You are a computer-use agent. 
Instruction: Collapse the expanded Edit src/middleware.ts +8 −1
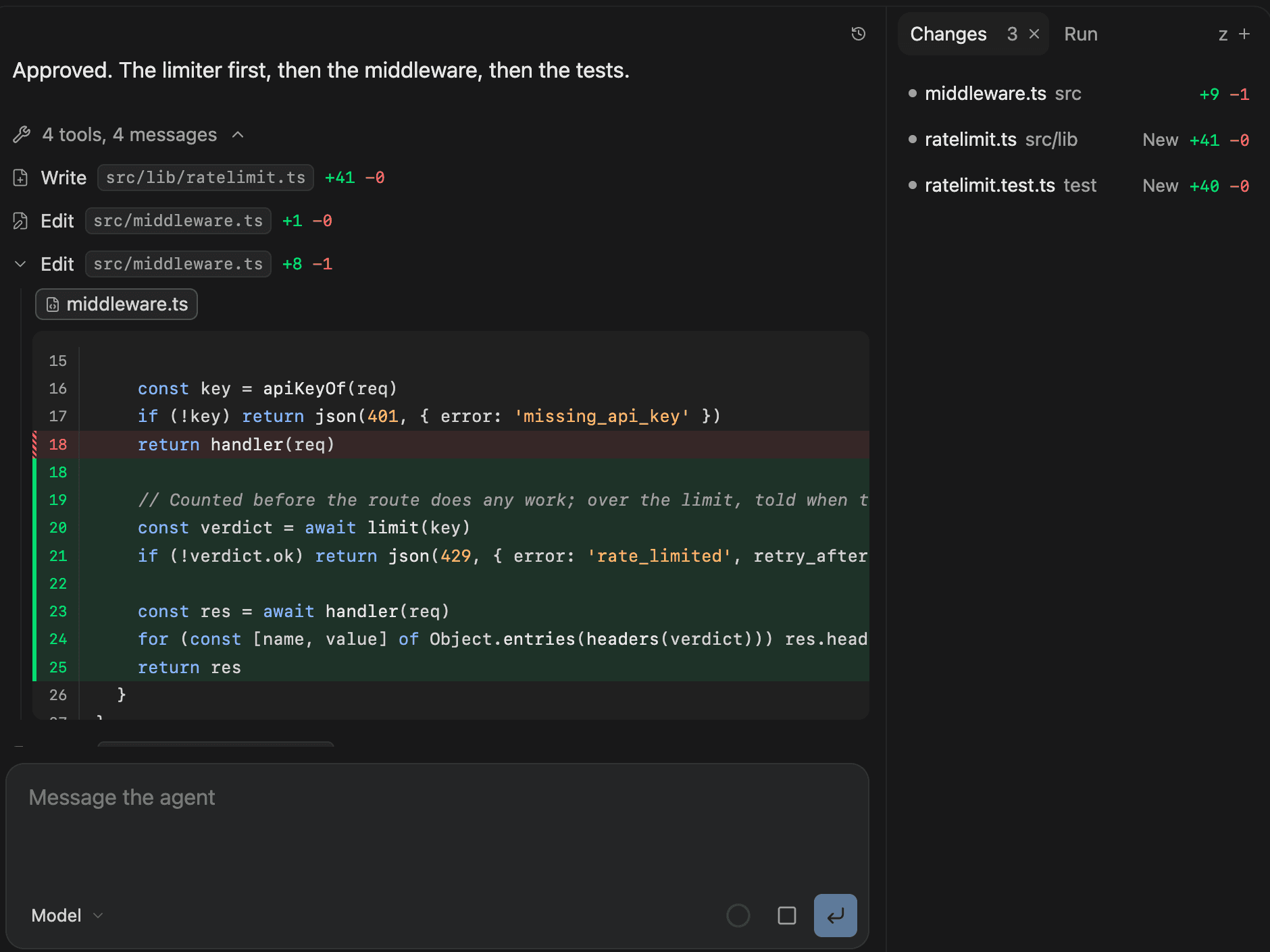point(20,264)
